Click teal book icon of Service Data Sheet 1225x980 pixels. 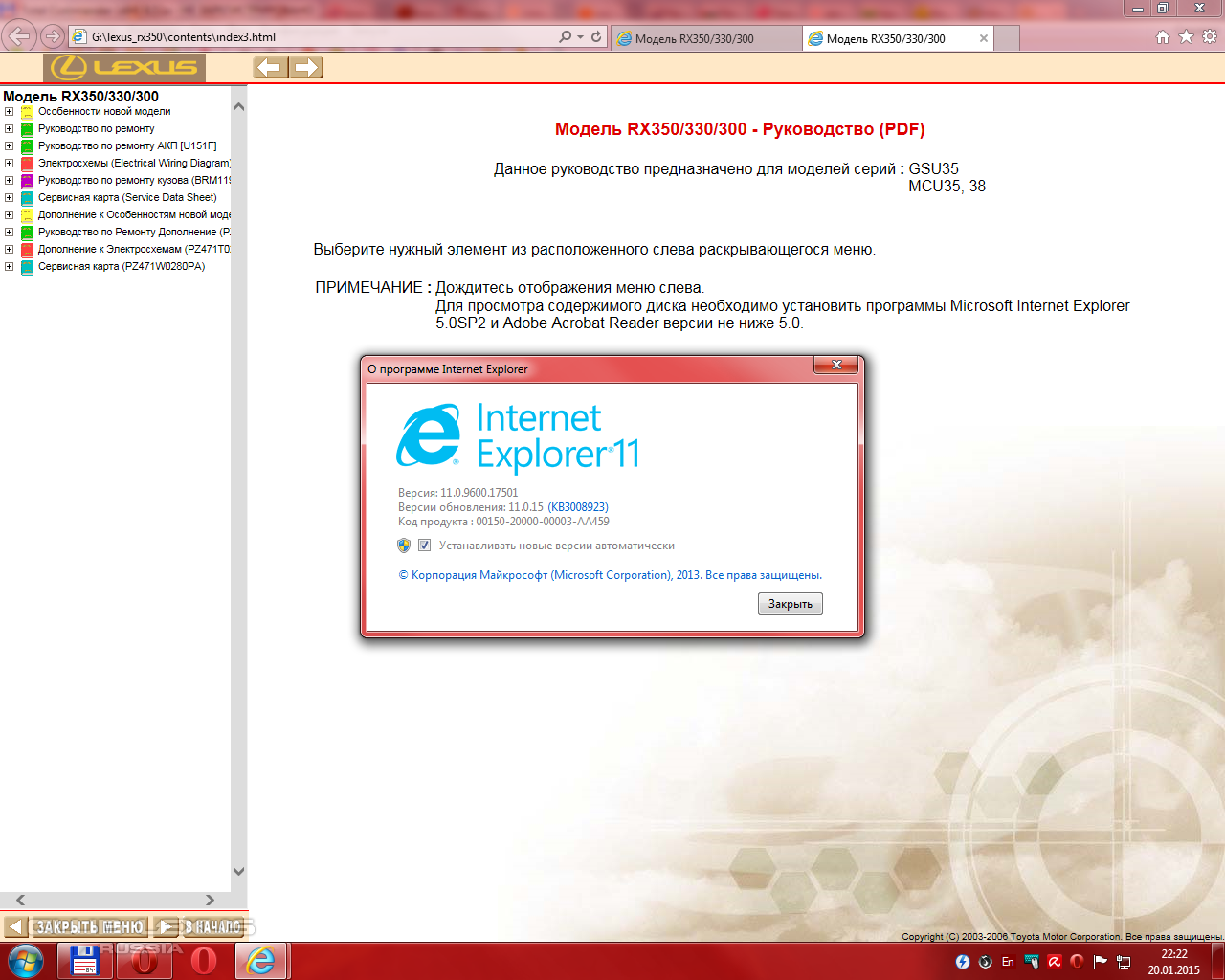coord(28,198)
